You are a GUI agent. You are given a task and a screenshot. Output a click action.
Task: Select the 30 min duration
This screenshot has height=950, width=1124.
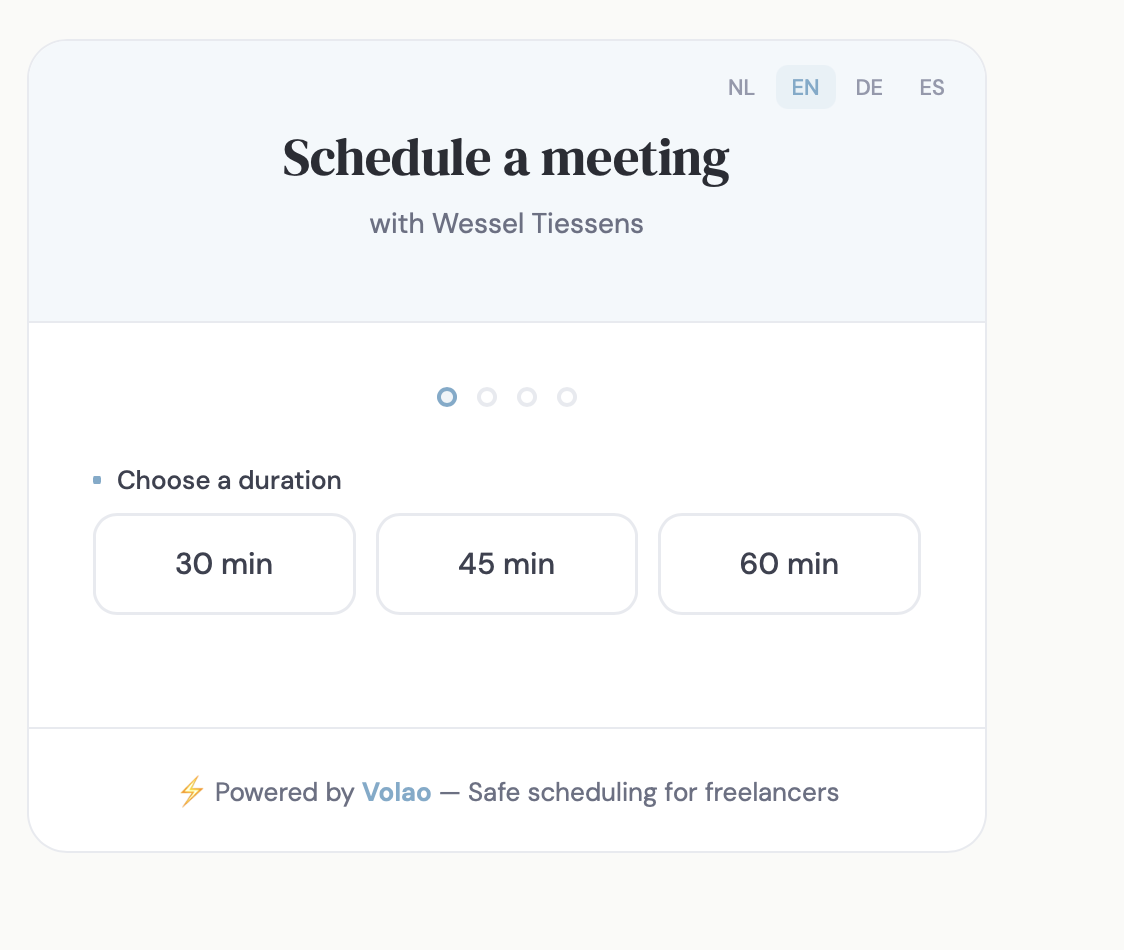pos(224,564)
